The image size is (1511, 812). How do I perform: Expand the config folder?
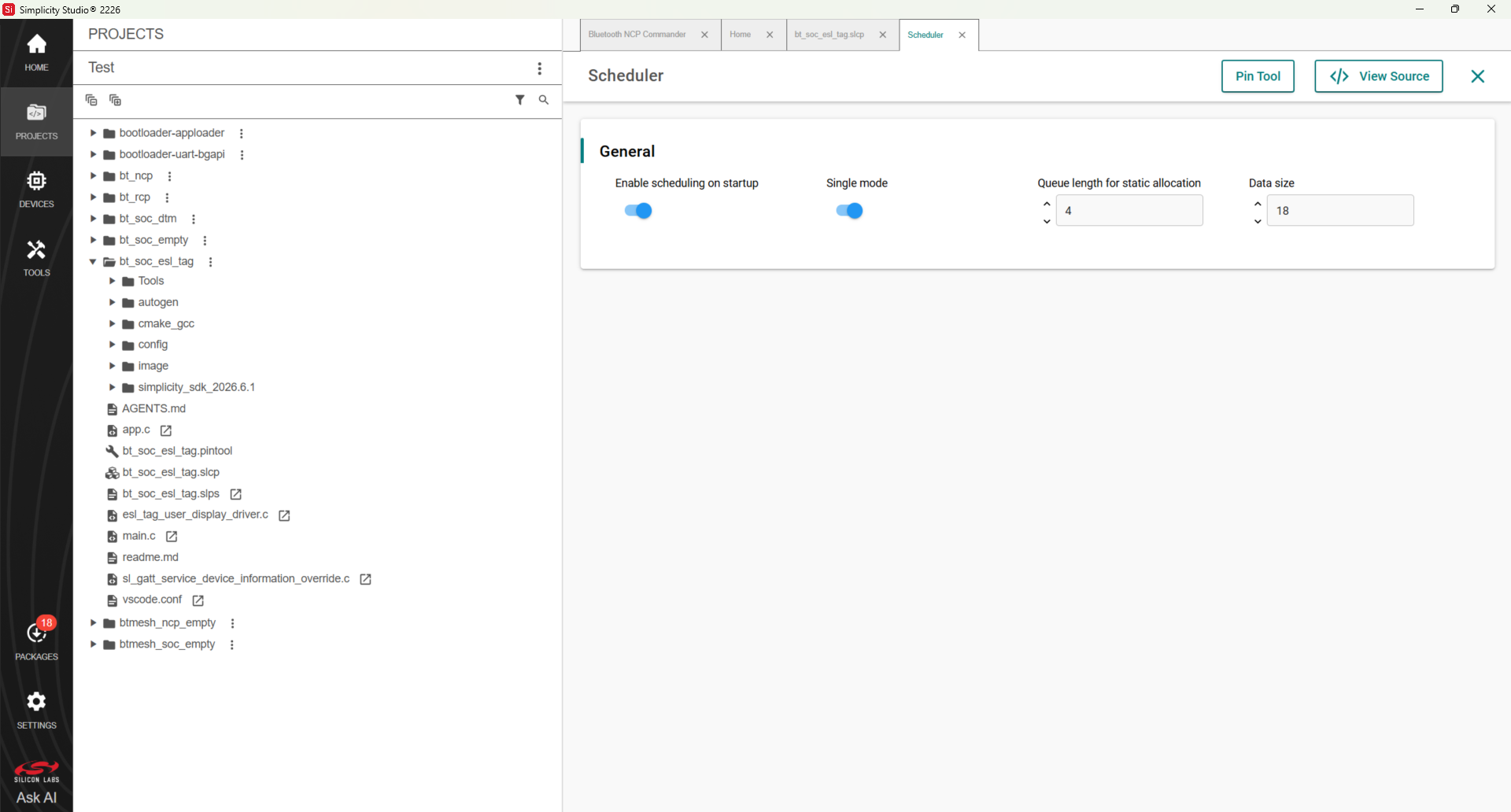point(112,345)
